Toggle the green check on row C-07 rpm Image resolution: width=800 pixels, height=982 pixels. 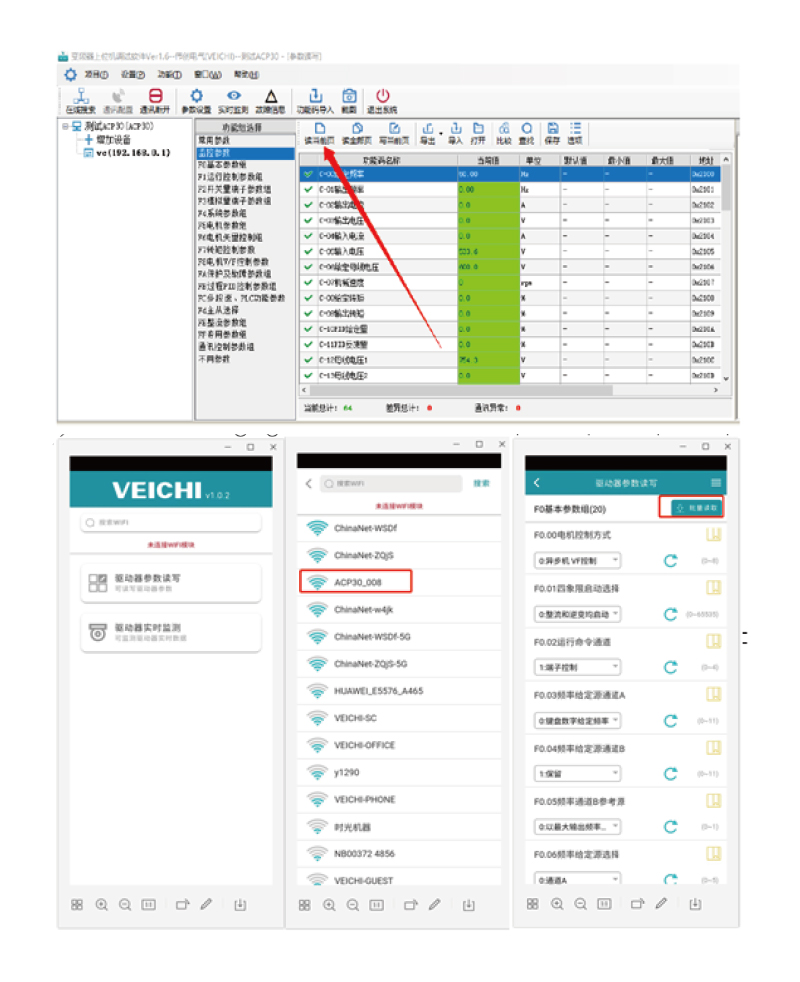[x=308, y=282]
